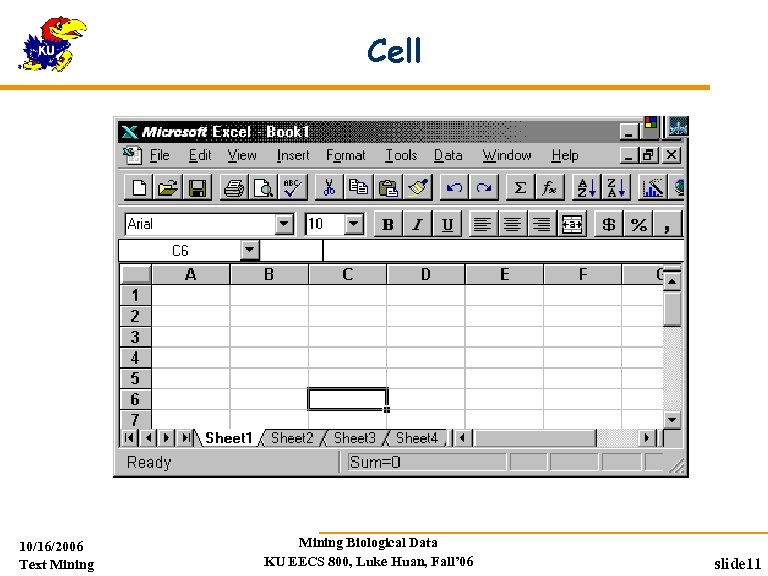Select row 3 header
The height and width of the screenshot is (576, 768).
136,337
